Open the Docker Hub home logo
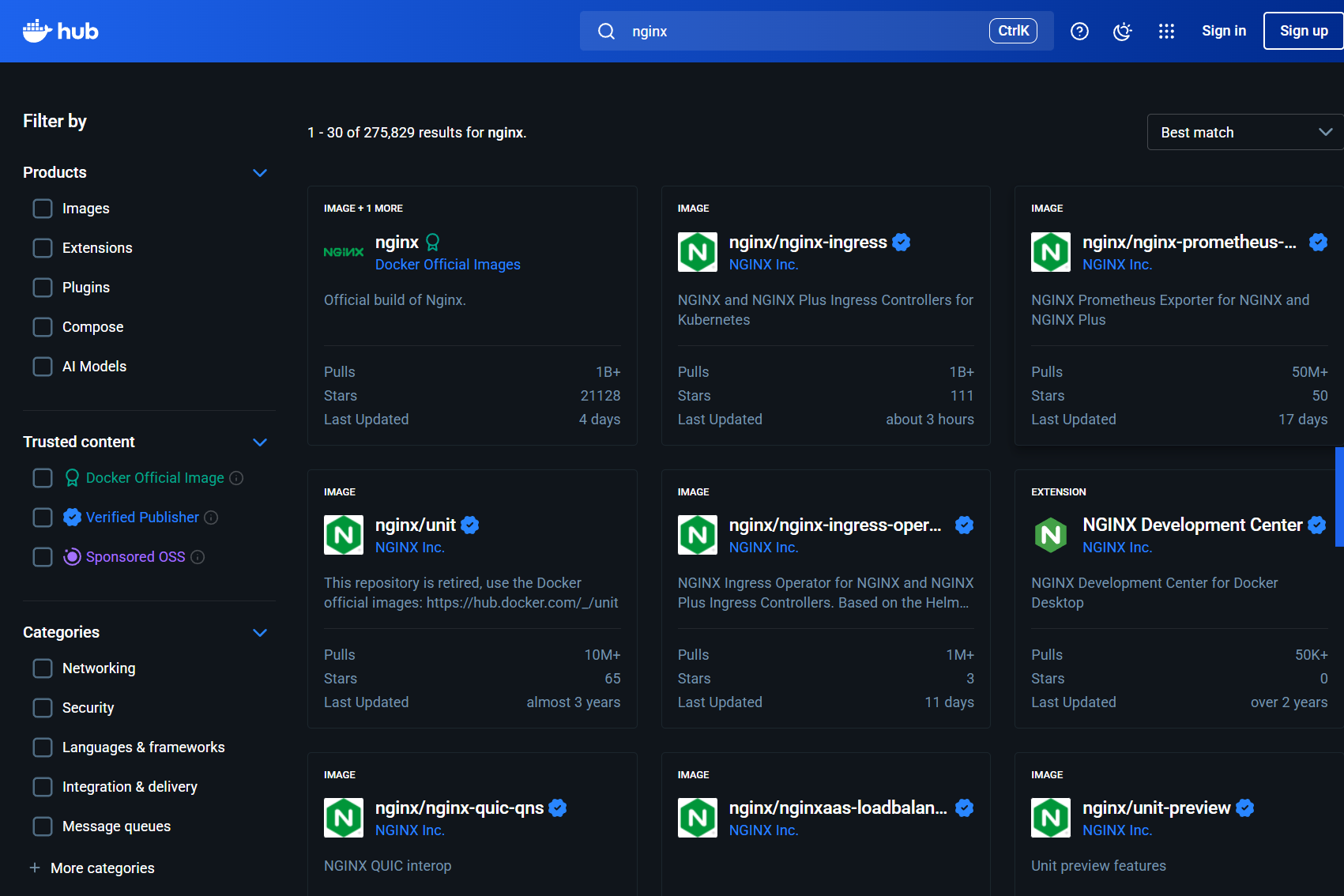Image resolution: width=1344 pixels, height=896 pixels. 60,31
